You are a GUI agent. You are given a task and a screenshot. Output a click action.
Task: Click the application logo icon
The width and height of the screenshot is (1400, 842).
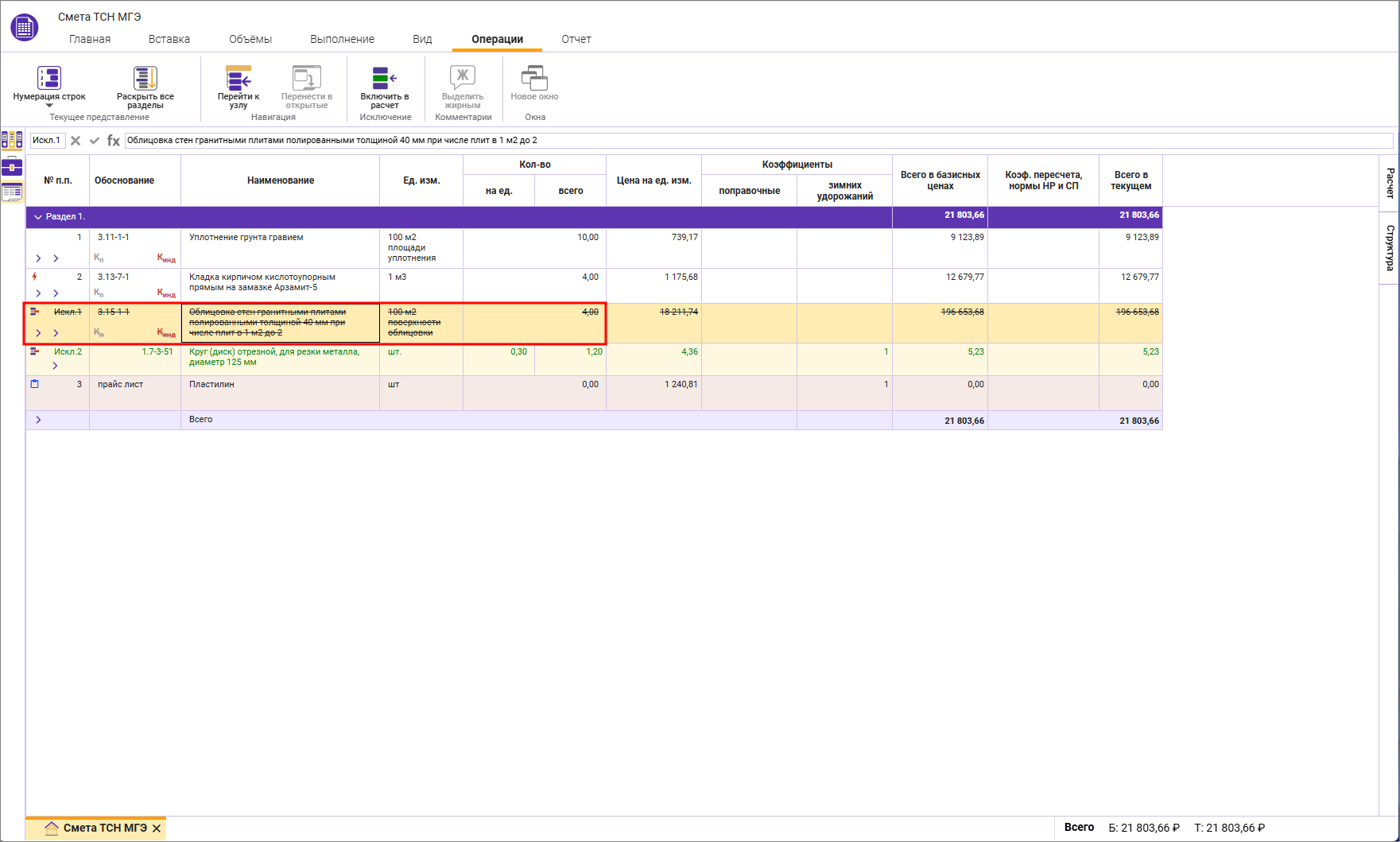coord(24,27)
